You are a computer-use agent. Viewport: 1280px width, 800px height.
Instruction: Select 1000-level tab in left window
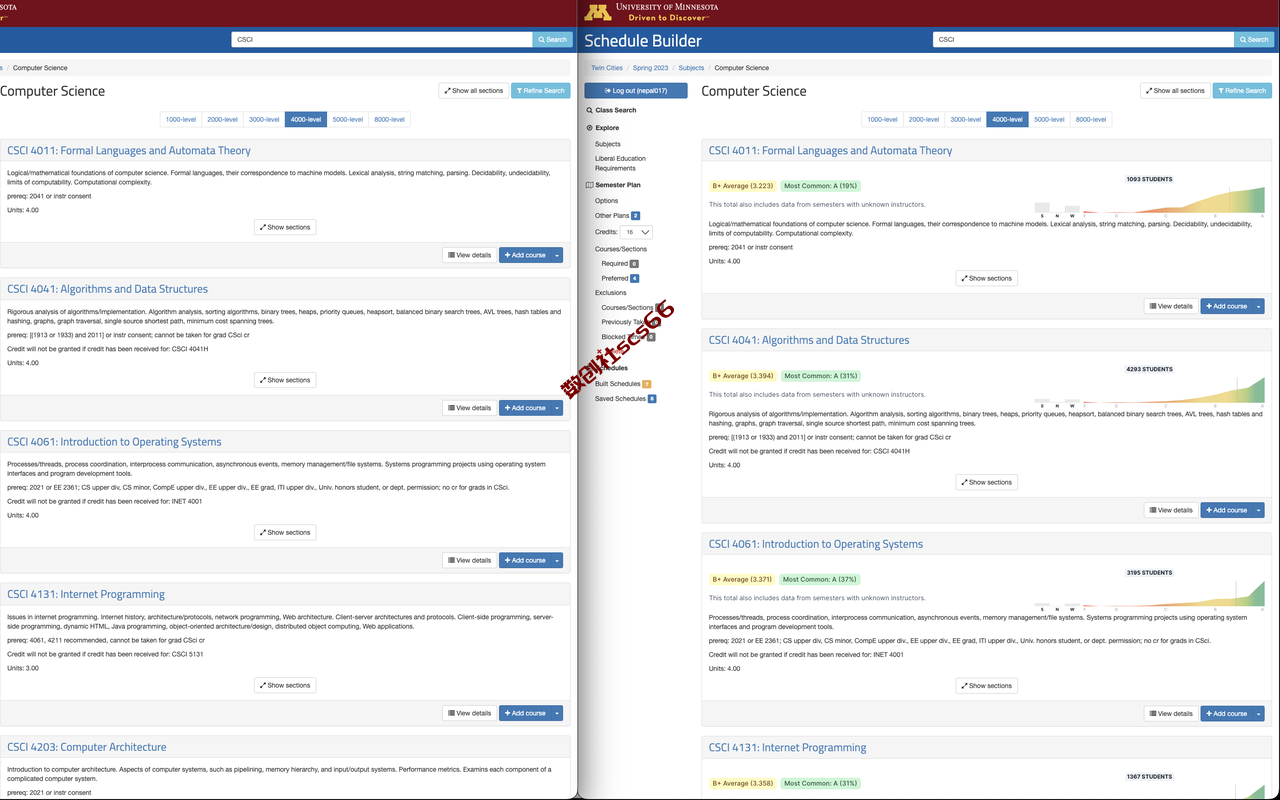coord(181,119)
